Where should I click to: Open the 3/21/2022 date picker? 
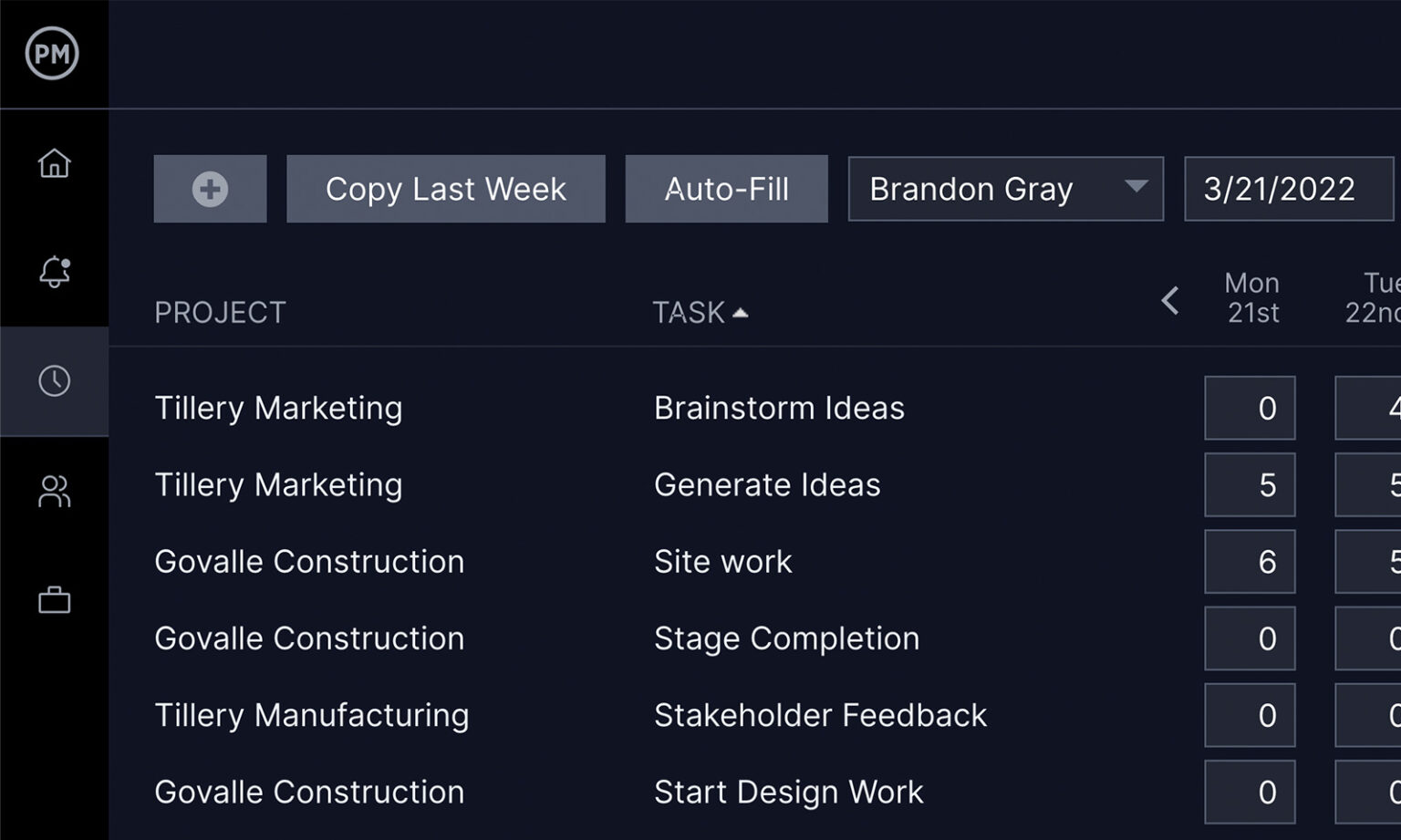pyautogui.click(x=1288, y=189)
